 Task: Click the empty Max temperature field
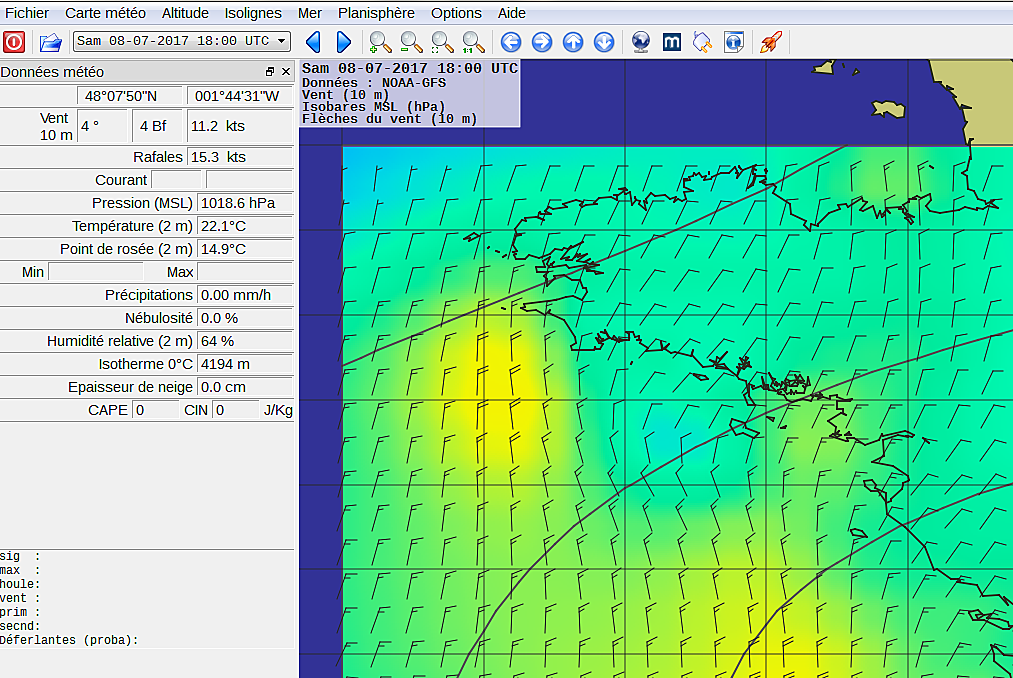pyautogui.click(x=245, y=272)
